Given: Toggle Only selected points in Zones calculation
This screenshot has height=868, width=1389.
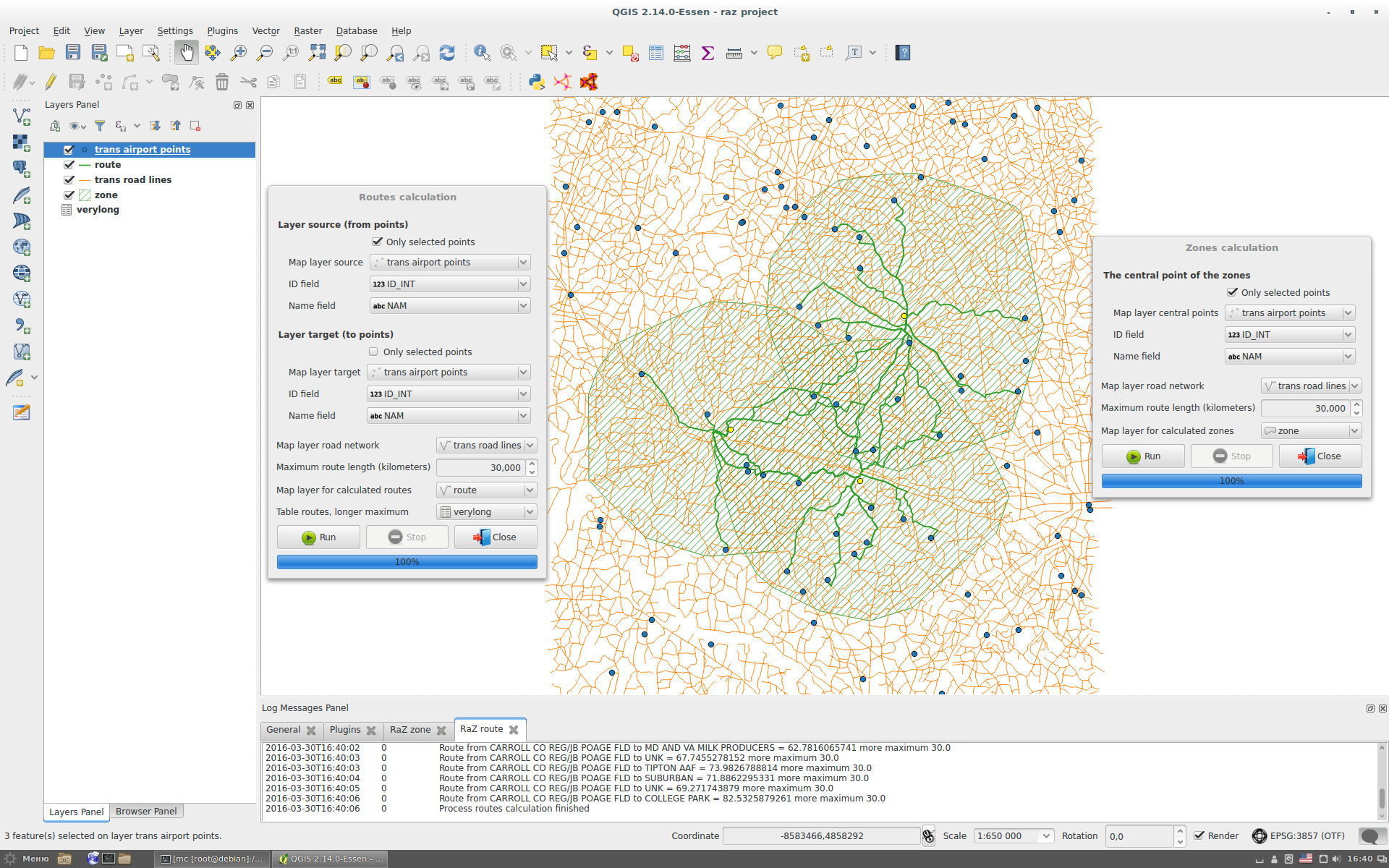Looking at the screenshot, I should tap(1232, 292).
